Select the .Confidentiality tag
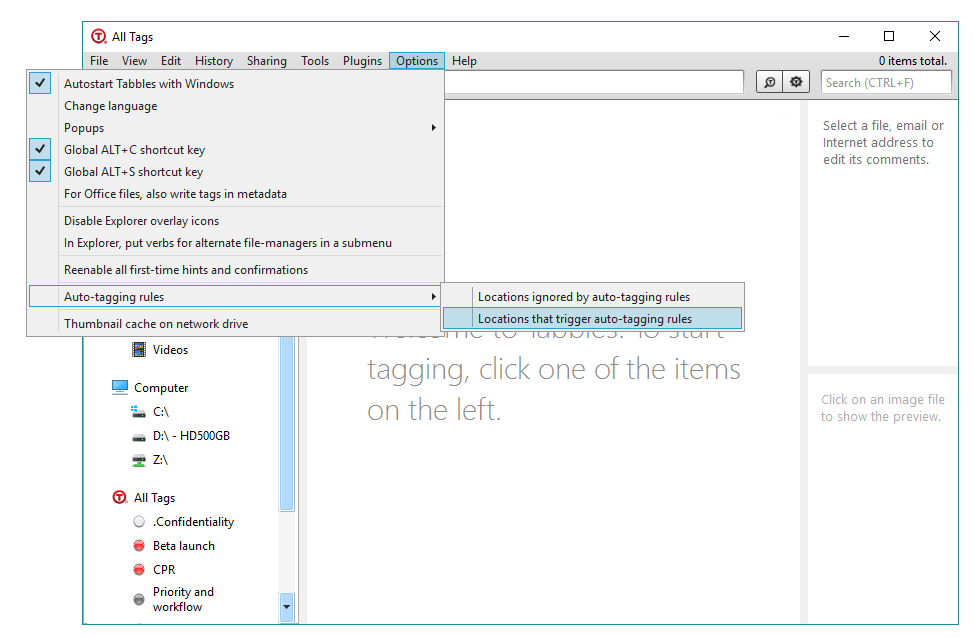The height and width of the screenshot is (638, 975). 193,522
